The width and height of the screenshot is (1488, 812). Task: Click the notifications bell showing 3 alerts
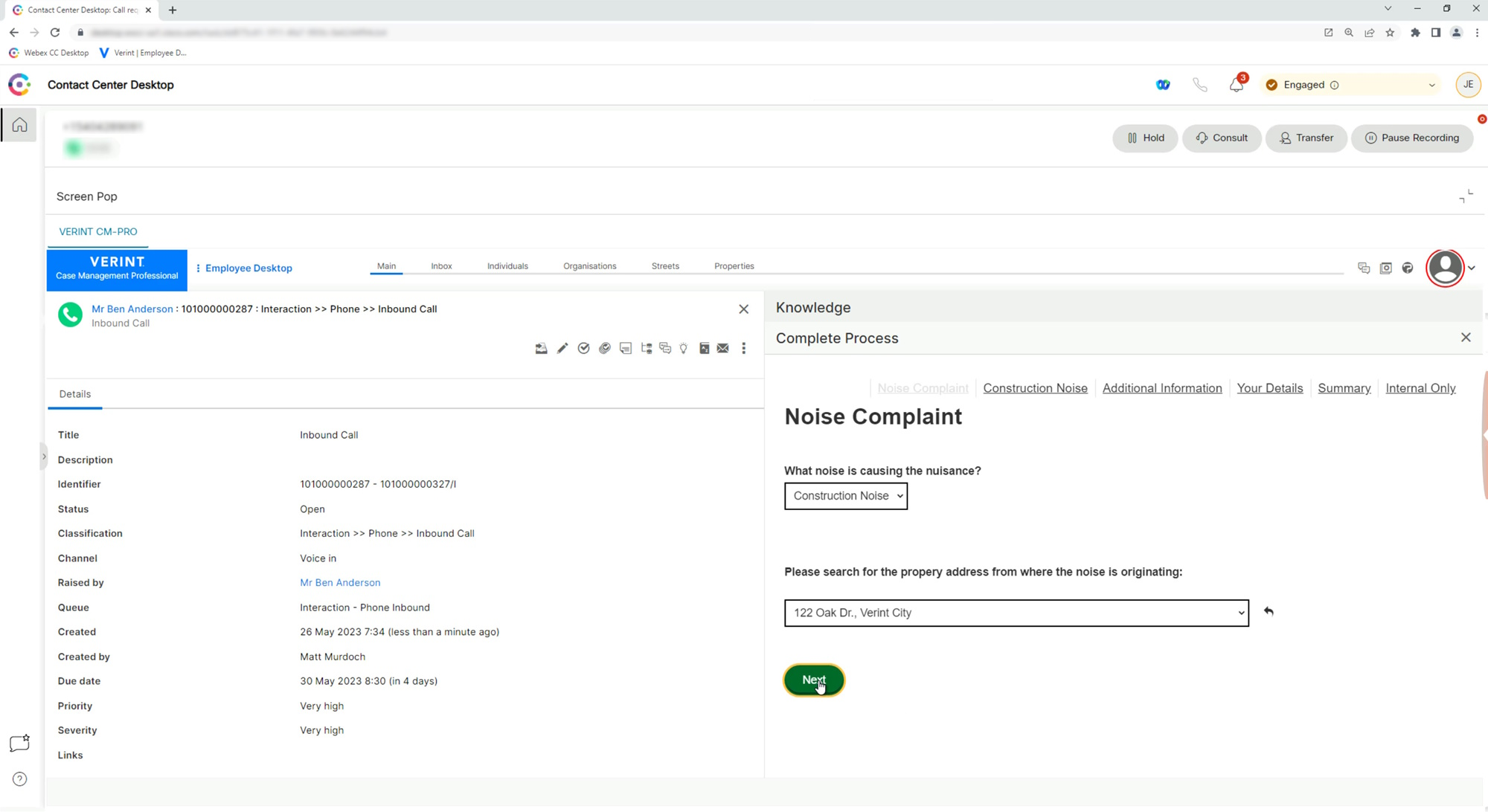pyautogui.click(x=1235, y=84)
